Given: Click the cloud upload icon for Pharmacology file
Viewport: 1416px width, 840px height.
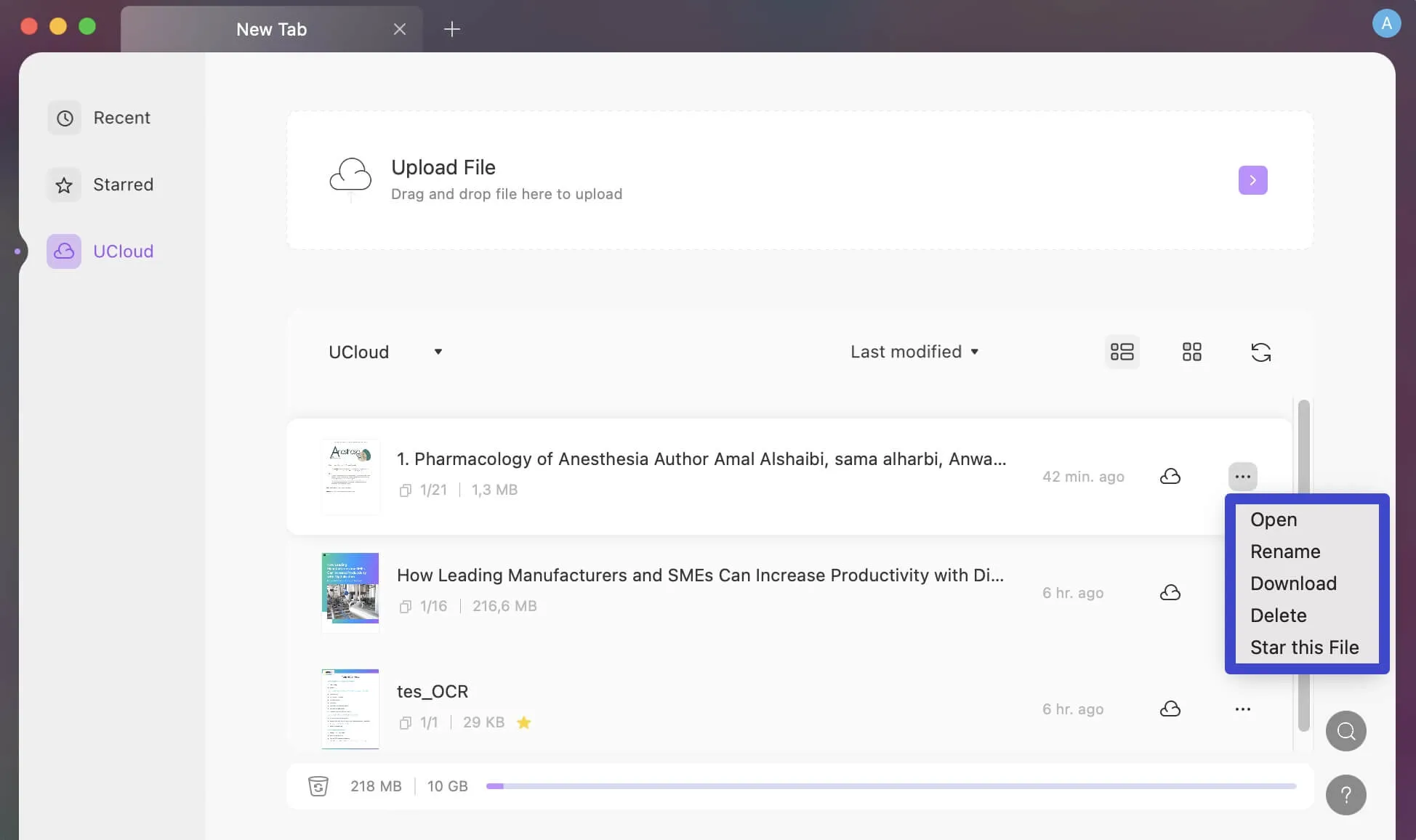Looking at the screenshot, I should pyautogui.click(x=1170, y=475).
